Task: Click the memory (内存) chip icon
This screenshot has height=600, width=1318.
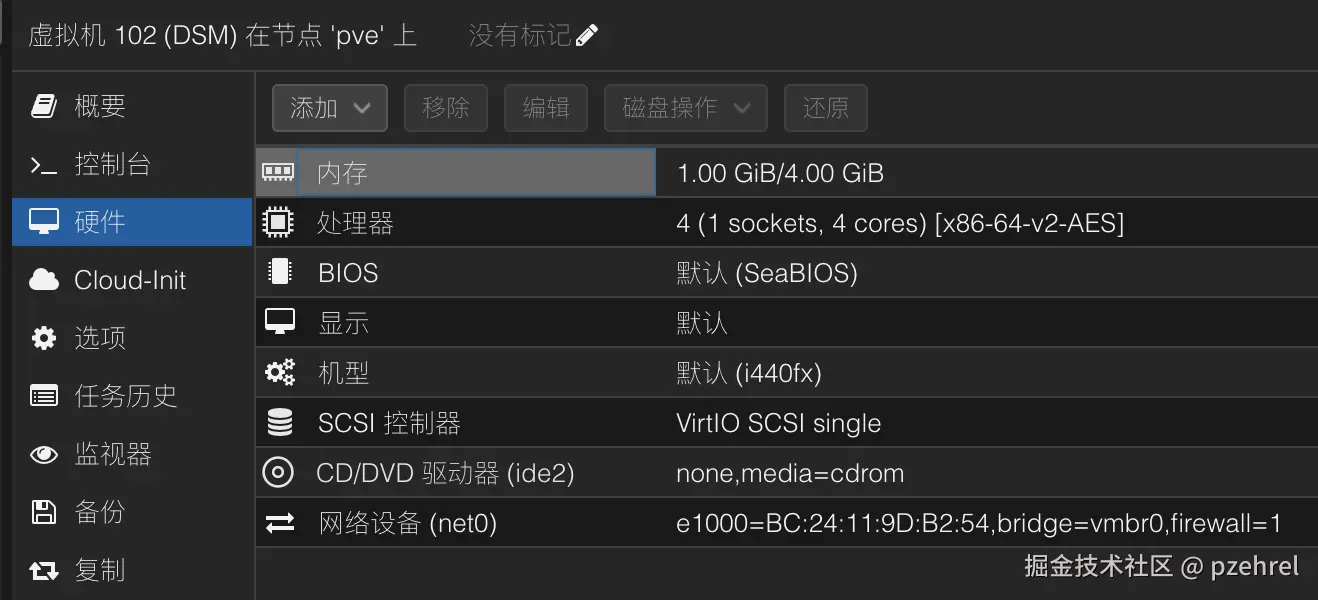Action: click(x=278, y=171)
